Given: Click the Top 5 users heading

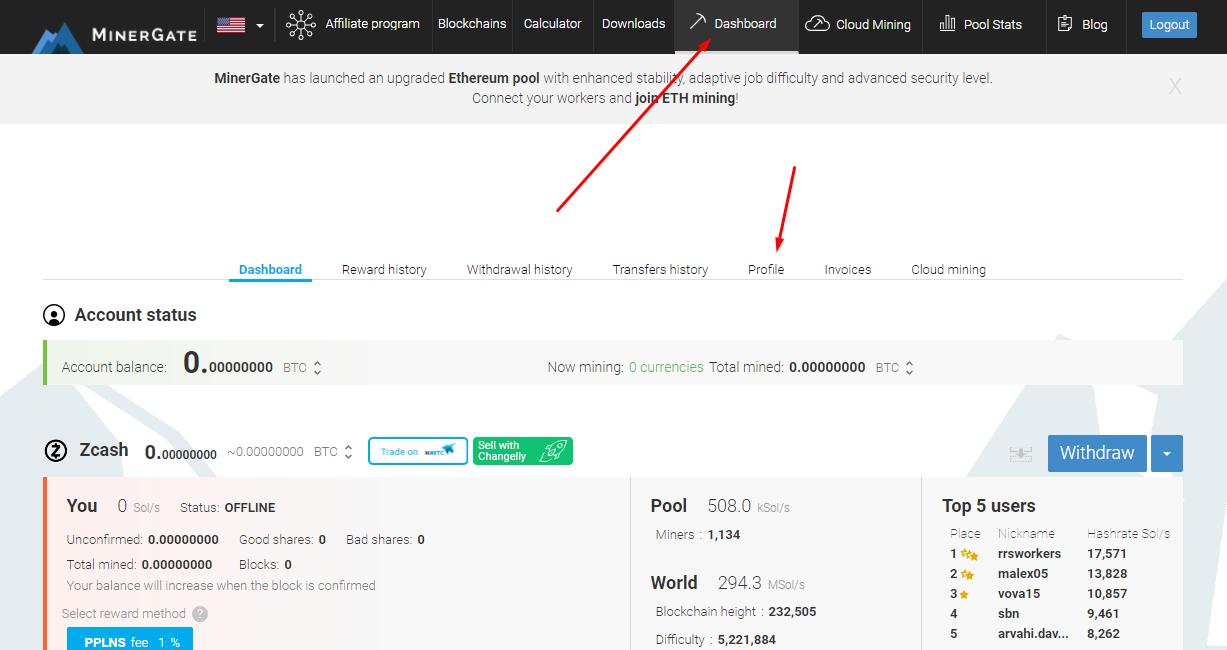Looking at the screenshot, I should pos(988,506).
